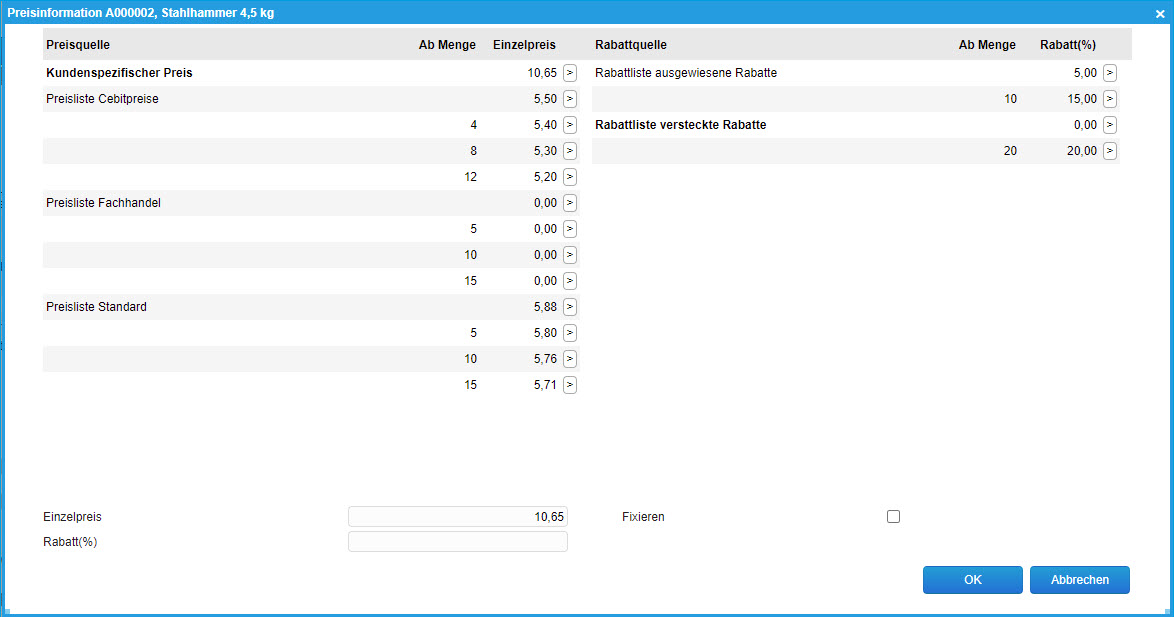1174x617 pixels.
Task: Apply the 20,00 discount arrow button
Action: click(x=1110, y=151)
